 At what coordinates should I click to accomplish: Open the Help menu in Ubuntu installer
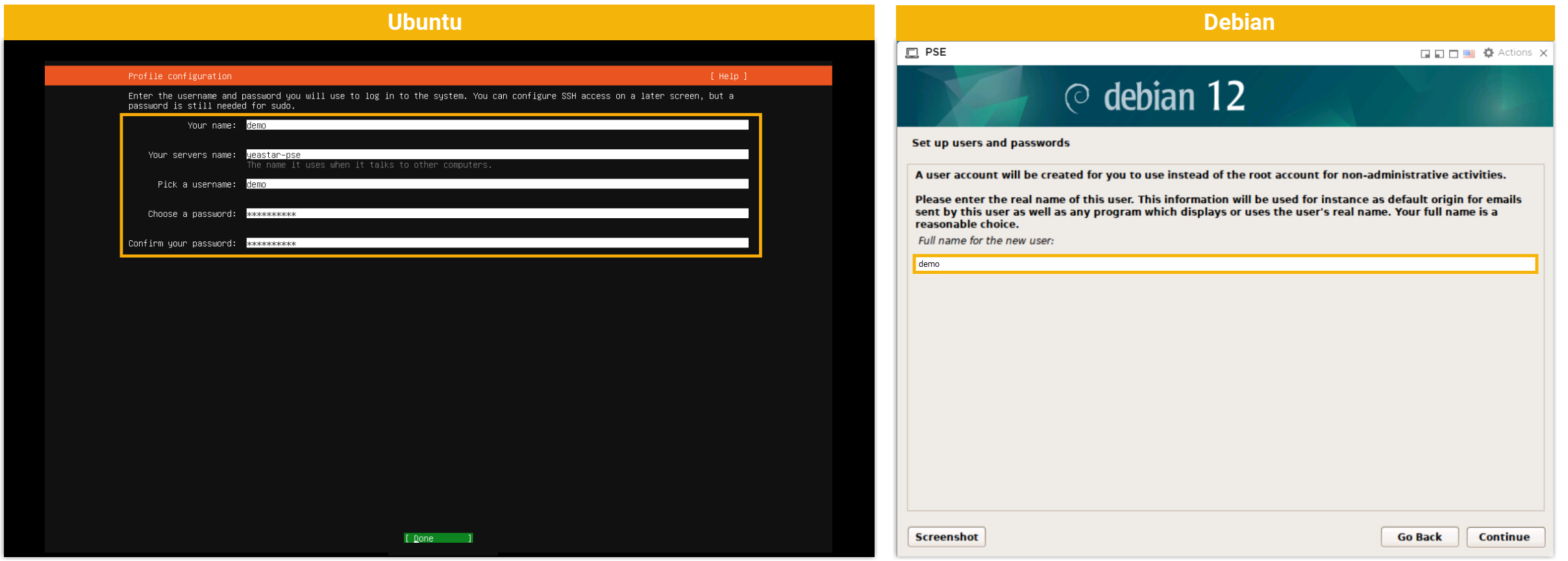(728, 76)
